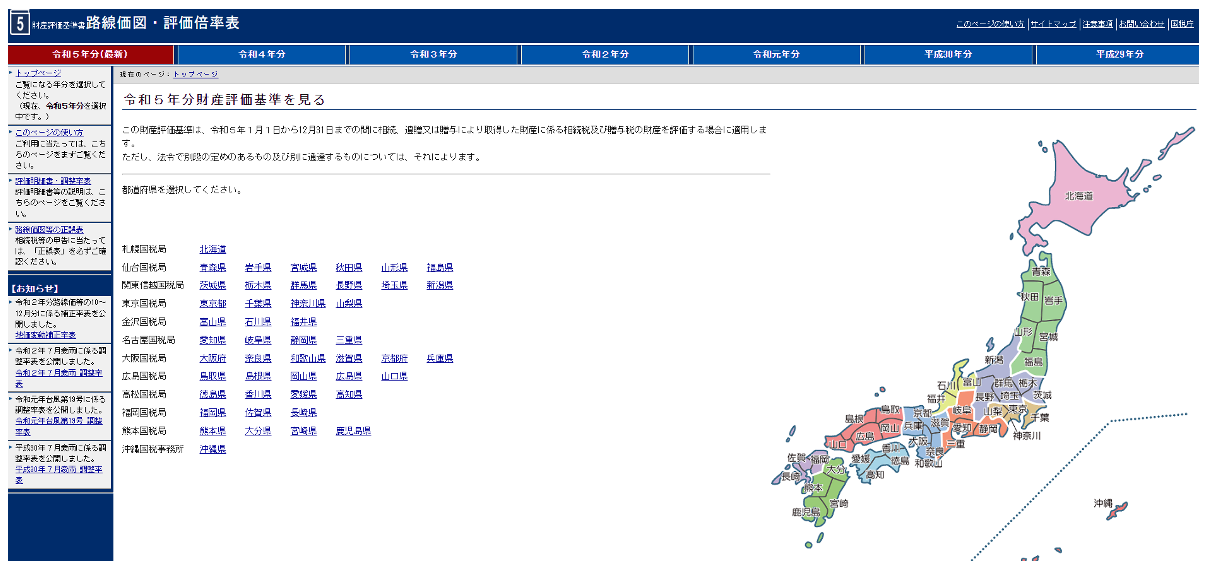Select the 新潟 region on the map
This screenshot has width=1208, height=570.
click(x=992, y=360)
